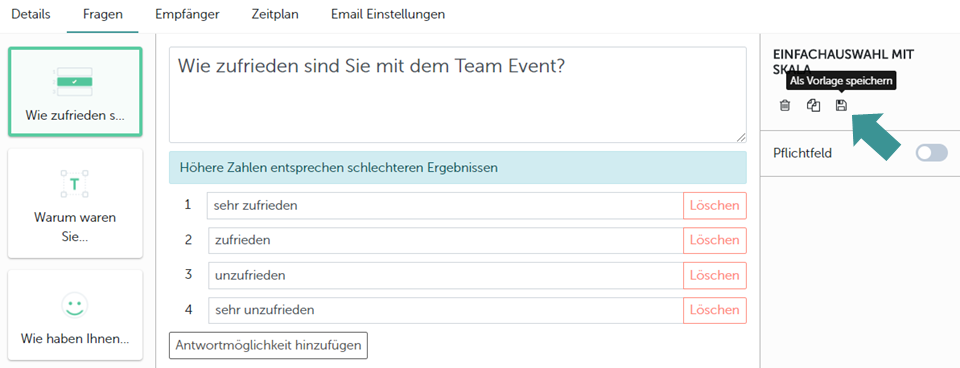Click the trash icon to delete question
Image resolution: width=960 pixels, height=368 pixels.
click(x=784, y=105)
